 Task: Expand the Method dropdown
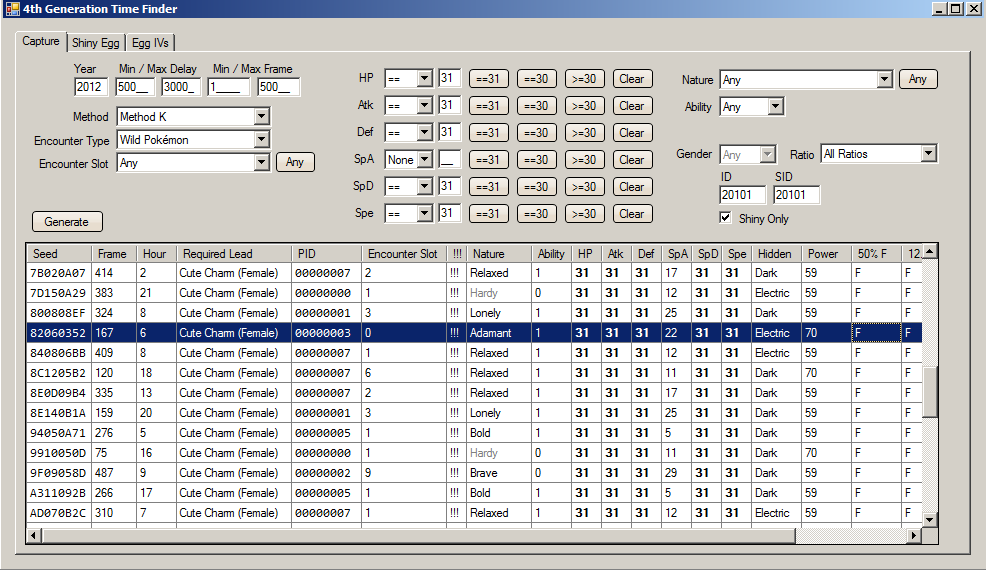point(262,116)
